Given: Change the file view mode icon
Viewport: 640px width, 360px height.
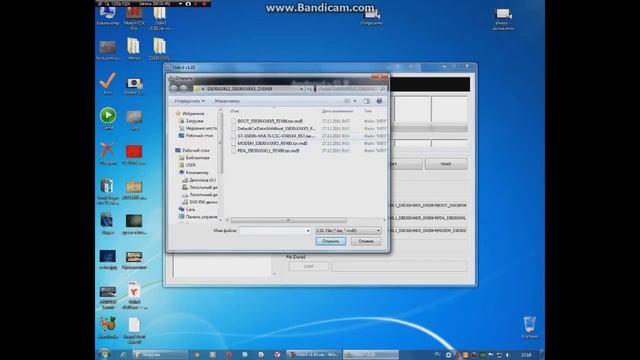Looking at the screenshot, I should click(347, 101).
